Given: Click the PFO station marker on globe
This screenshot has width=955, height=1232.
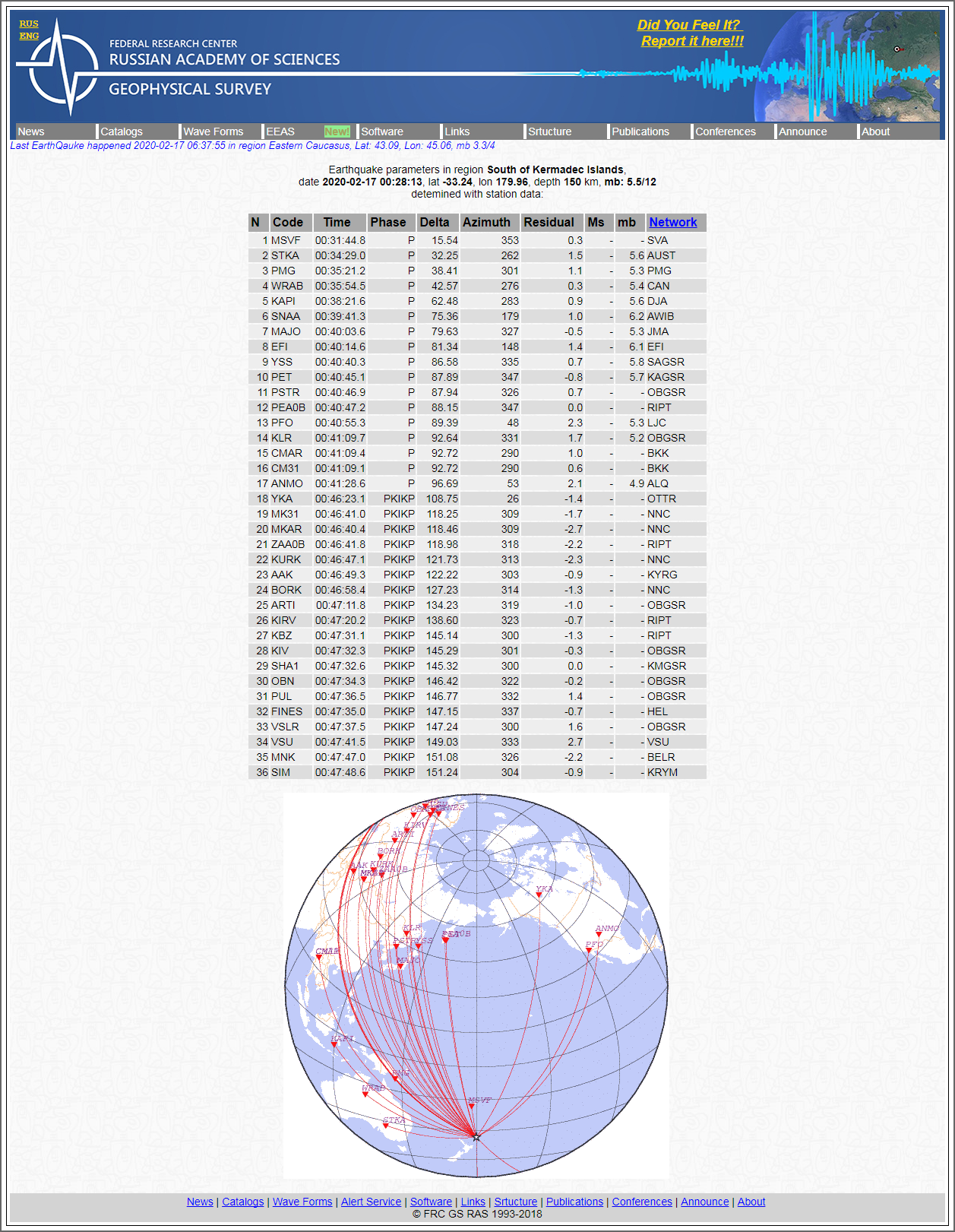Looking at the screenshot, I should pyautogui.click(x=589, y=950).
